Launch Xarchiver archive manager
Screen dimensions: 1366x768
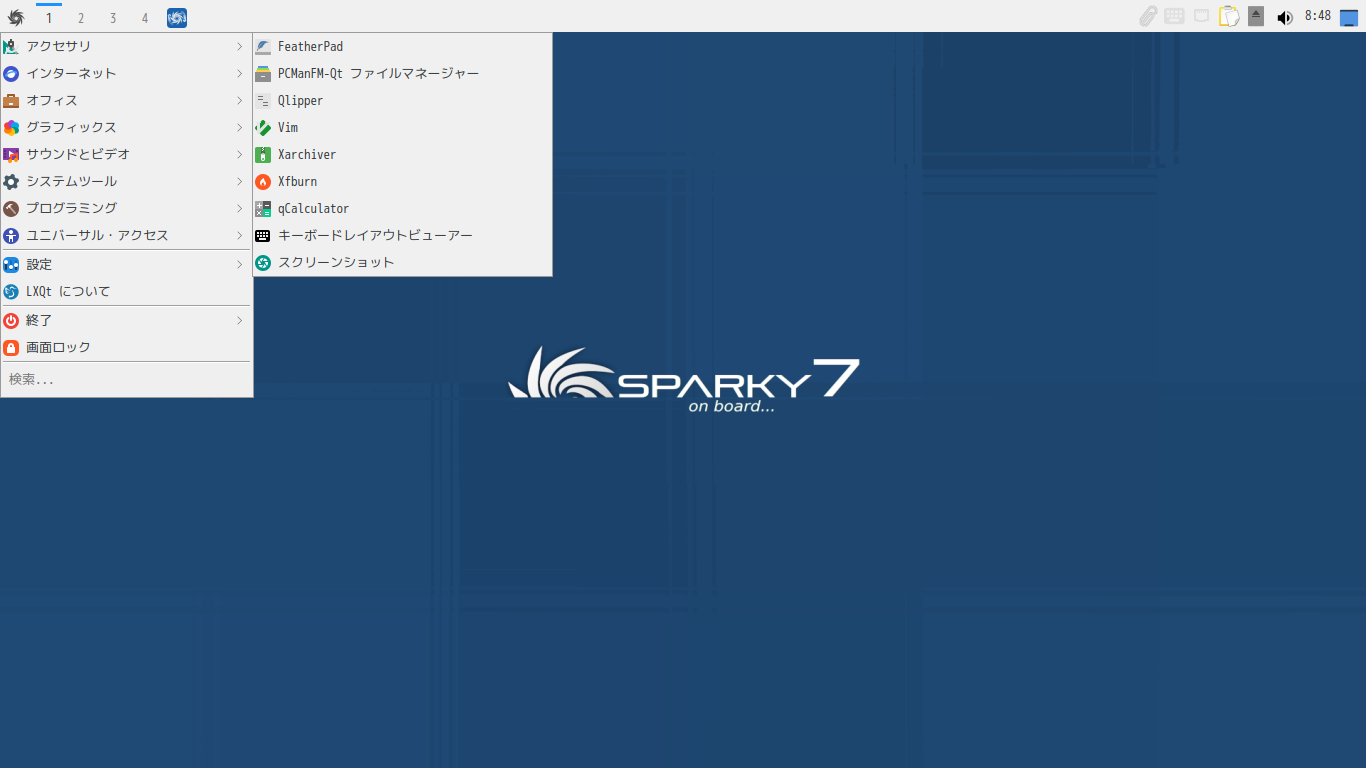[402, 155]
